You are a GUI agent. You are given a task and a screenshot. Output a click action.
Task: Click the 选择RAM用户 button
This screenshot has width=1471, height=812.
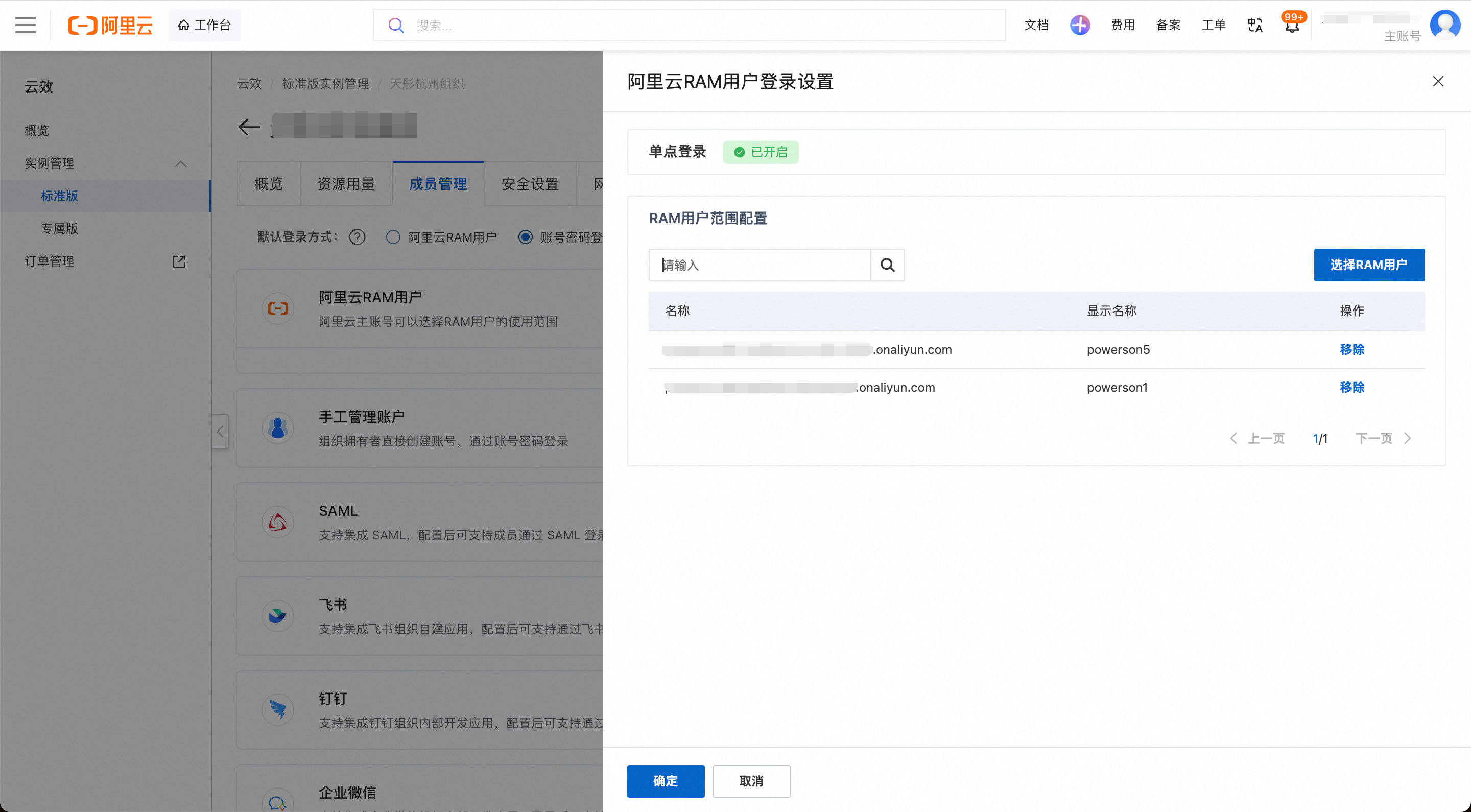pos(1369,265)
